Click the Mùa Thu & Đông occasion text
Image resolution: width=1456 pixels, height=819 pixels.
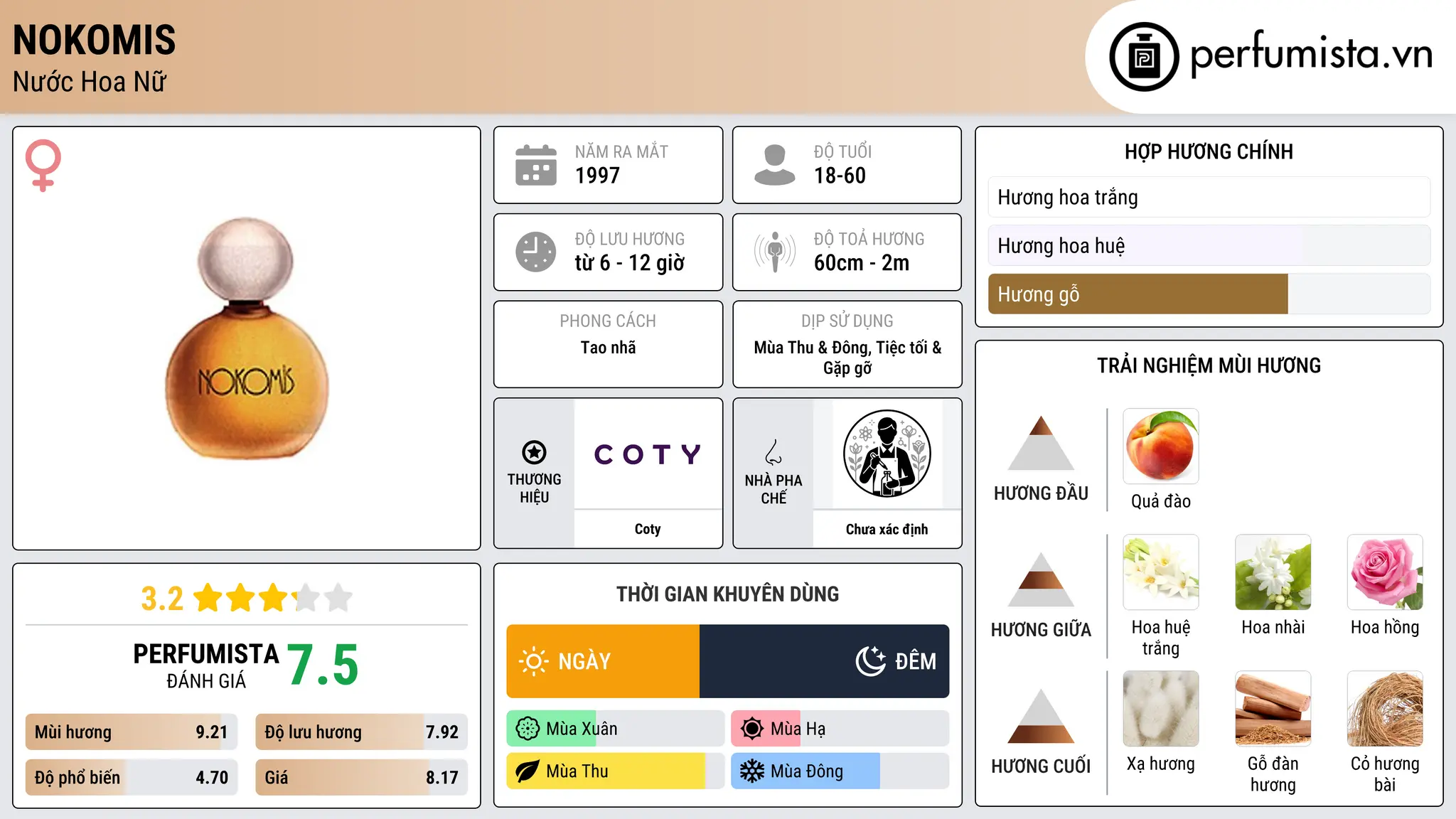click(x=847, y=358)
